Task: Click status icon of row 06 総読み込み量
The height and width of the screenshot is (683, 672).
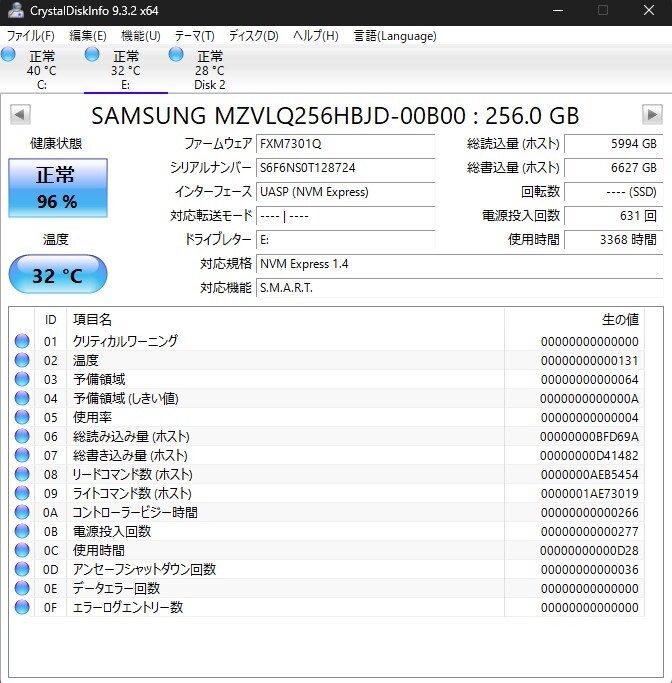Action: click(22, 436)
